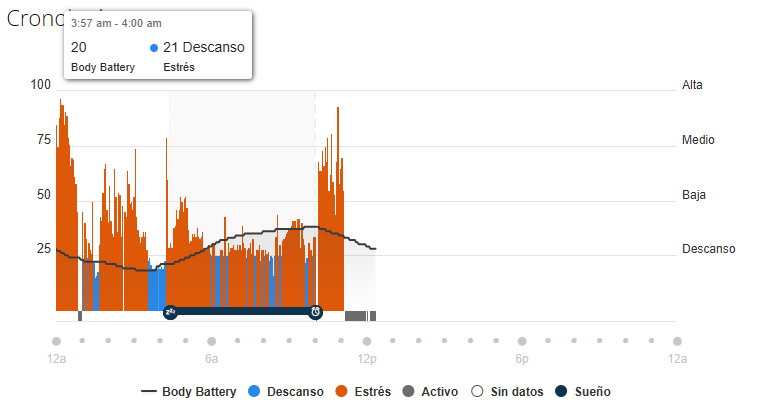Click the Medio stress level label

click(x=697, y=140)
